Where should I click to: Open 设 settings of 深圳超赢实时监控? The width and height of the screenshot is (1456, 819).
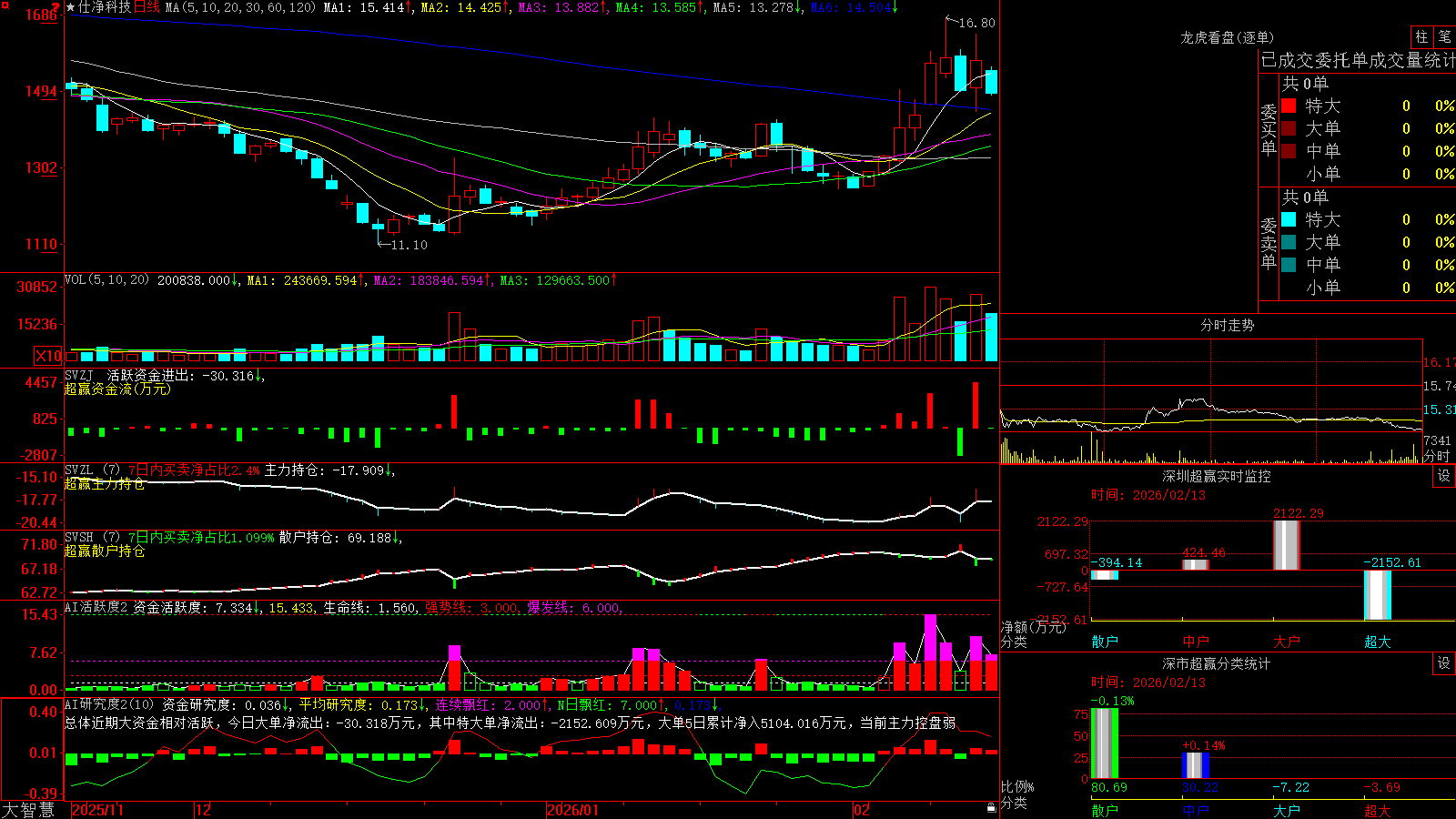(x=1443, y=476)
